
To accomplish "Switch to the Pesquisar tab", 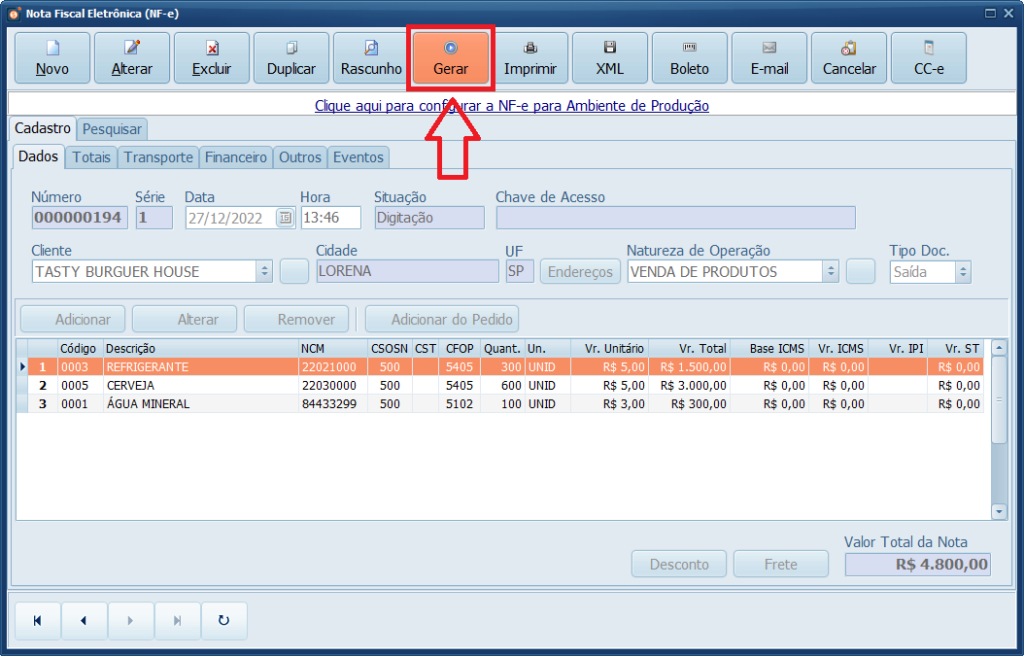I will coord(113,129).
